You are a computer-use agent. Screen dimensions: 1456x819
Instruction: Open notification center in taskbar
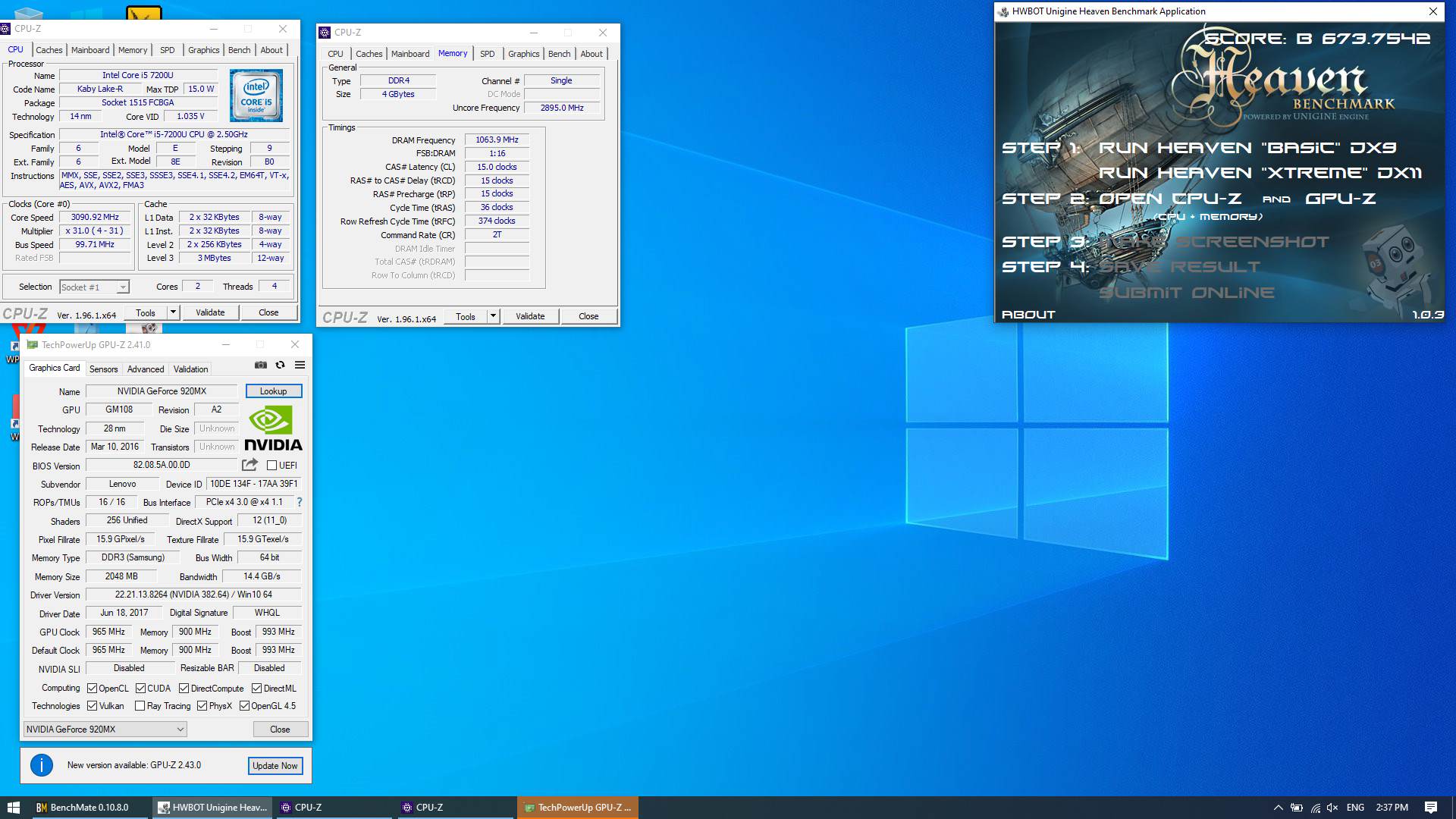click(x=1431, y=808)
